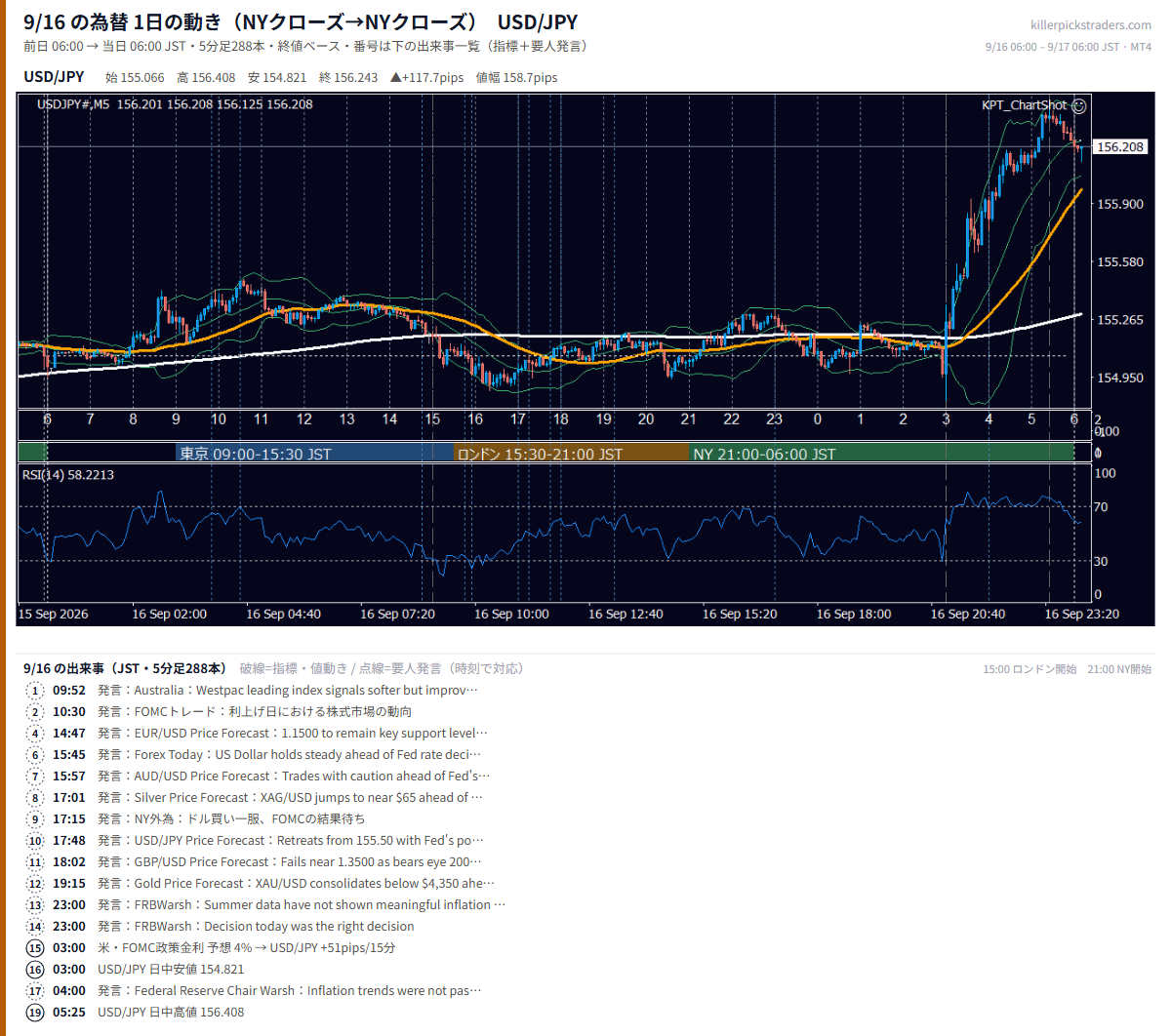Screen dimensions: 1171x1036
Task: Select event marker circle number 6
Action: (x=35, y=755)
